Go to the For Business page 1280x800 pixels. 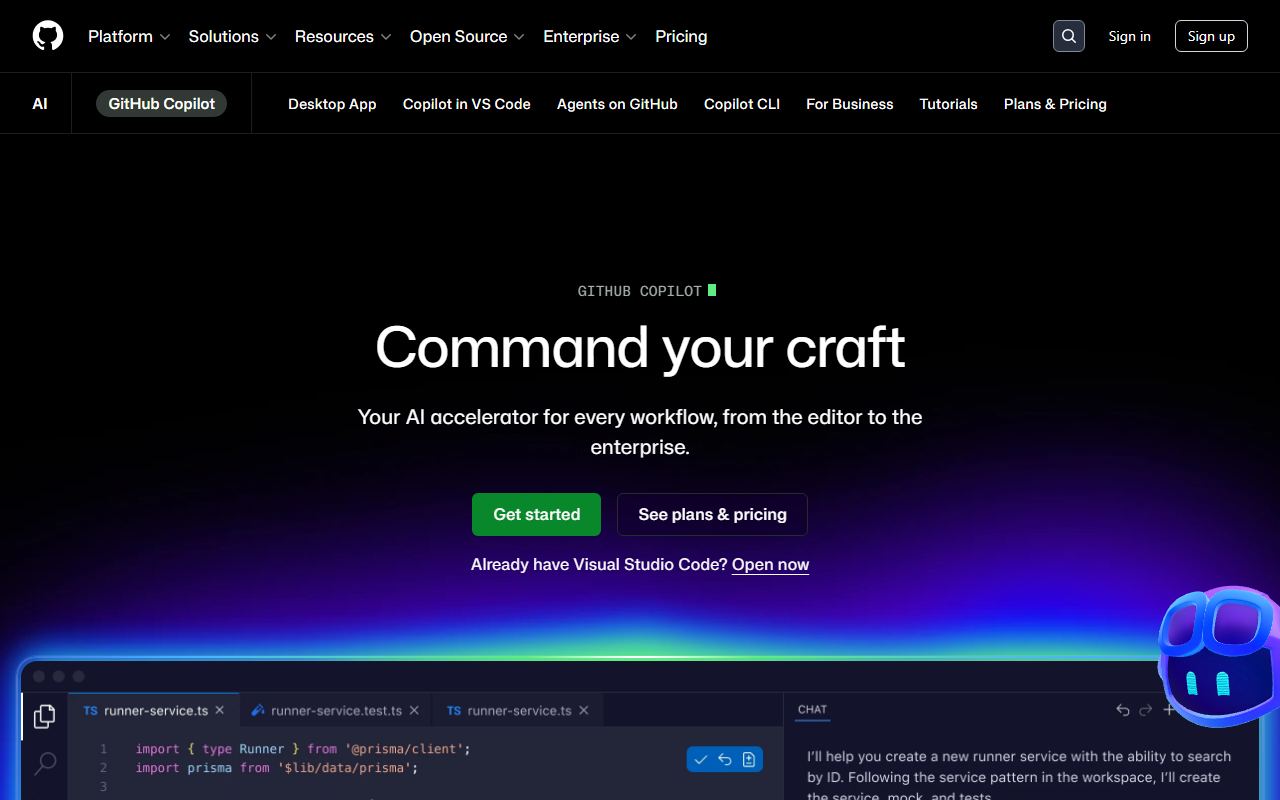coord(850,104)
